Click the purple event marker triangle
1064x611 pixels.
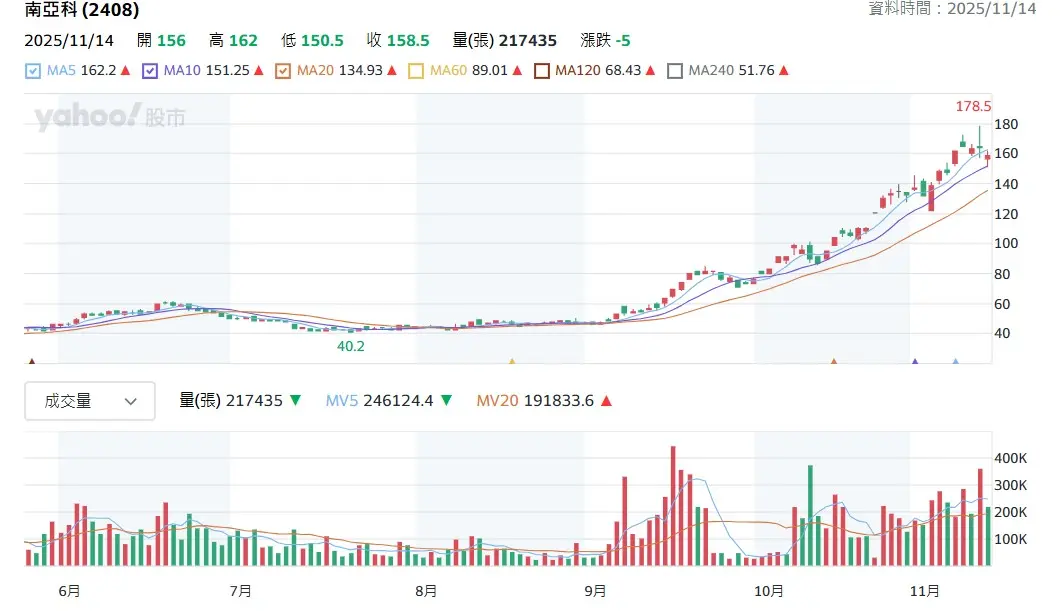coord(914,361)
